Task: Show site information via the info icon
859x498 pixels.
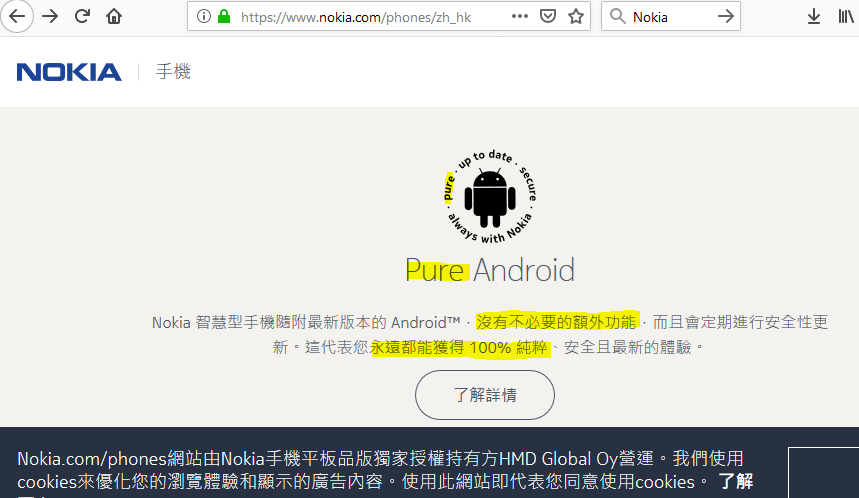Action: (204, 16)
